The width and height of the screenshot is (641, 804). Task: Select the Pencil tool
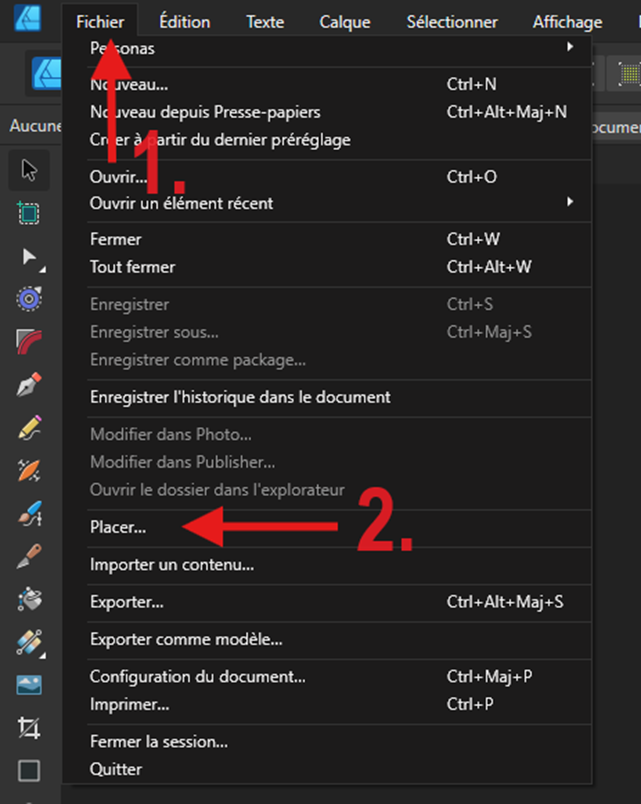coord(29,428)
